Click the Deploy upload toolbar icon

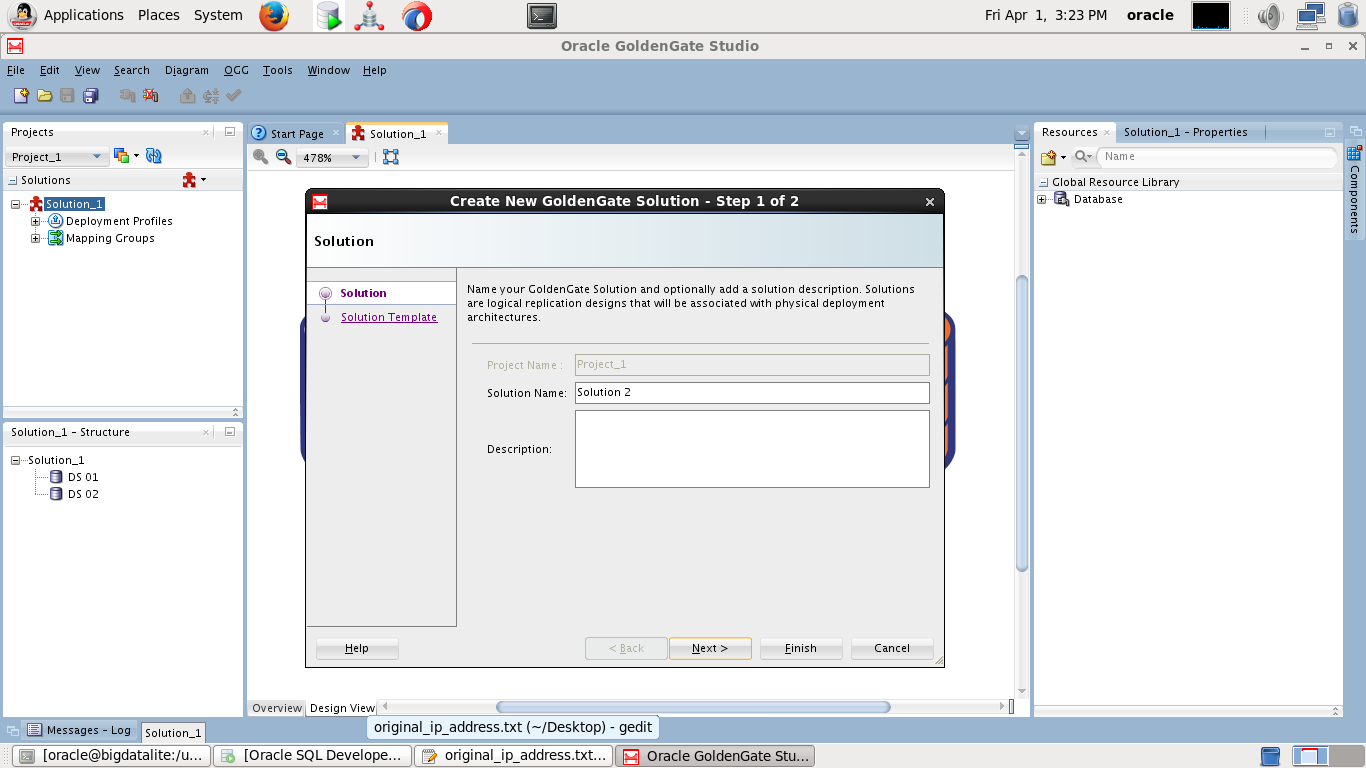(187, 96)
